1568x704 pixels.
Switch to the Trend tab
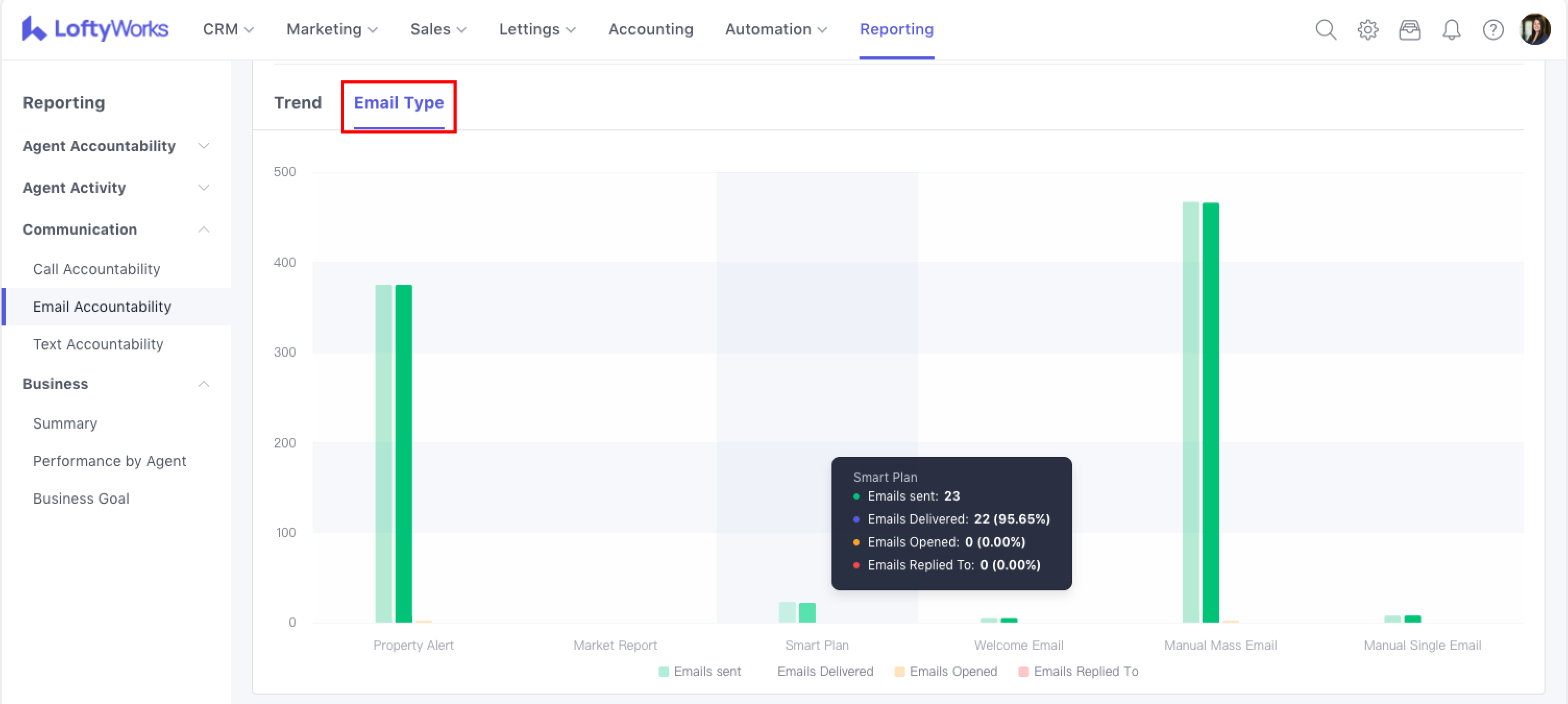tap(298, 102)
